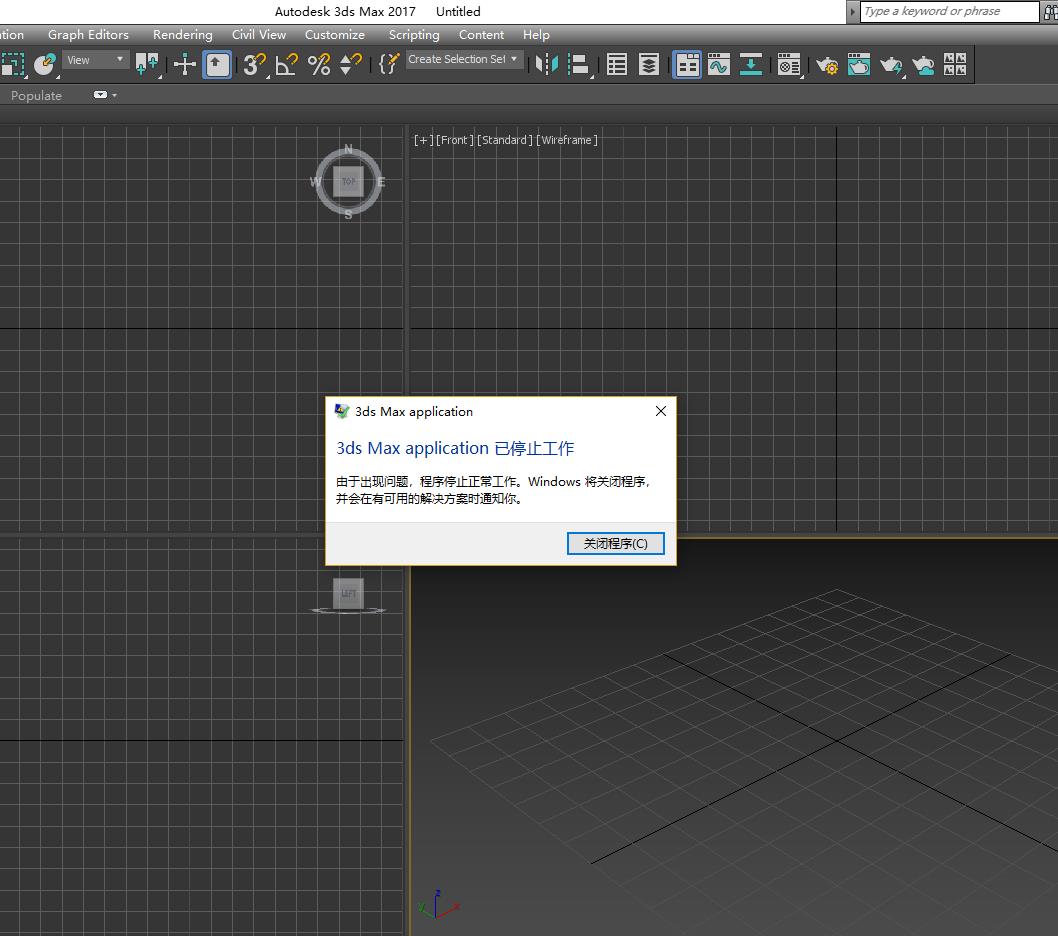Open the Civil View menu

pos(259,34)
